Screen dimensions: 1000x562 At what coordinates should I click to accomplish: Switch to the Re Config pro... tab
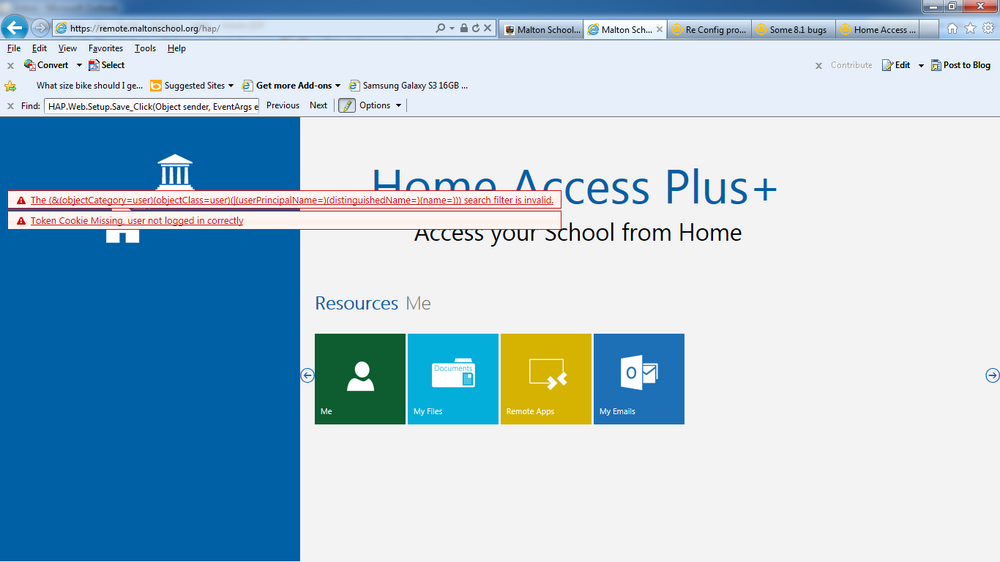pyautogui.click(x=709, y=29)
